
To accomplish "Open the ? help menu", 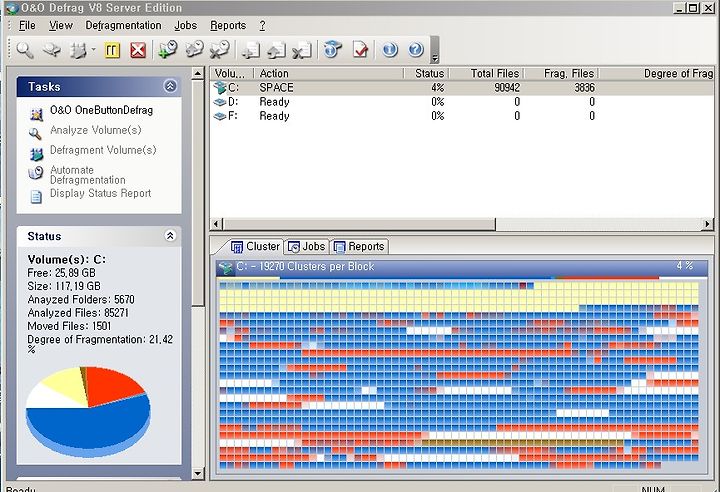I will pos(262,26).
